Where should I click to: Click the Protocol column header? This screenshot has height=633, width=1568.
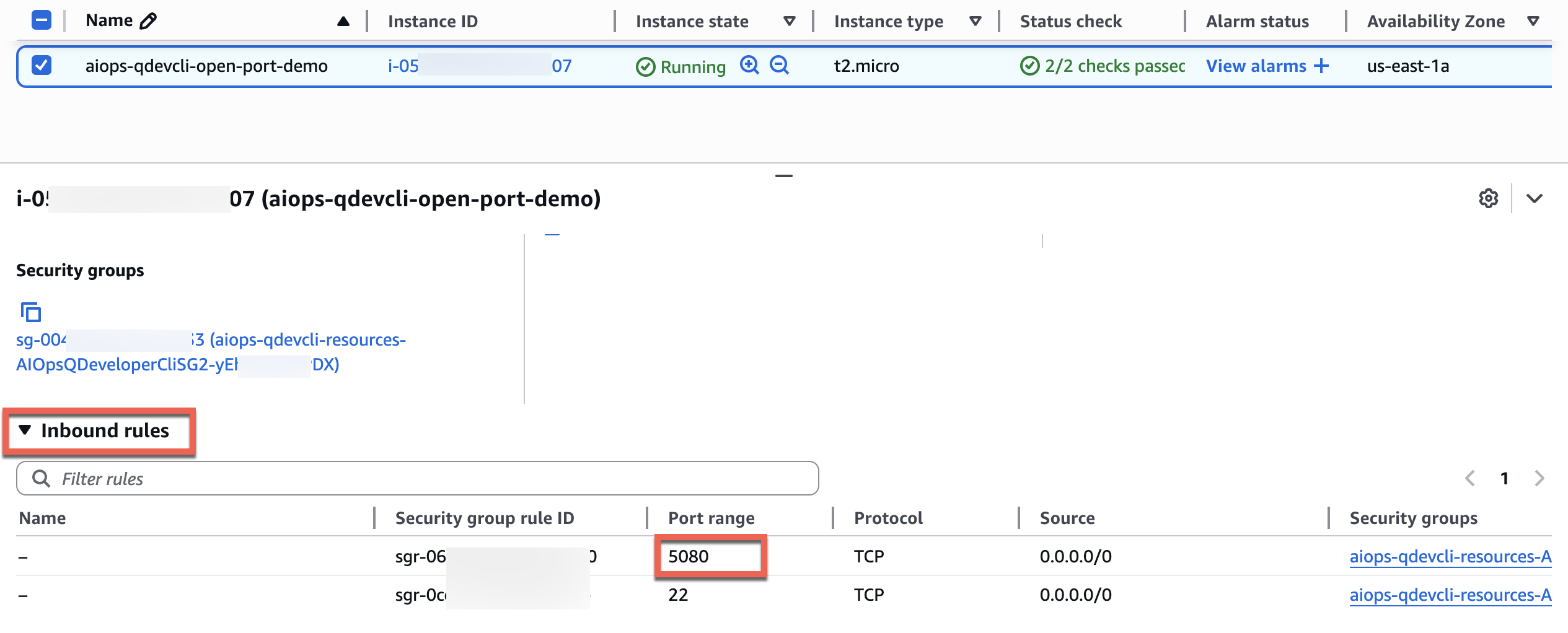pos(888,518)
